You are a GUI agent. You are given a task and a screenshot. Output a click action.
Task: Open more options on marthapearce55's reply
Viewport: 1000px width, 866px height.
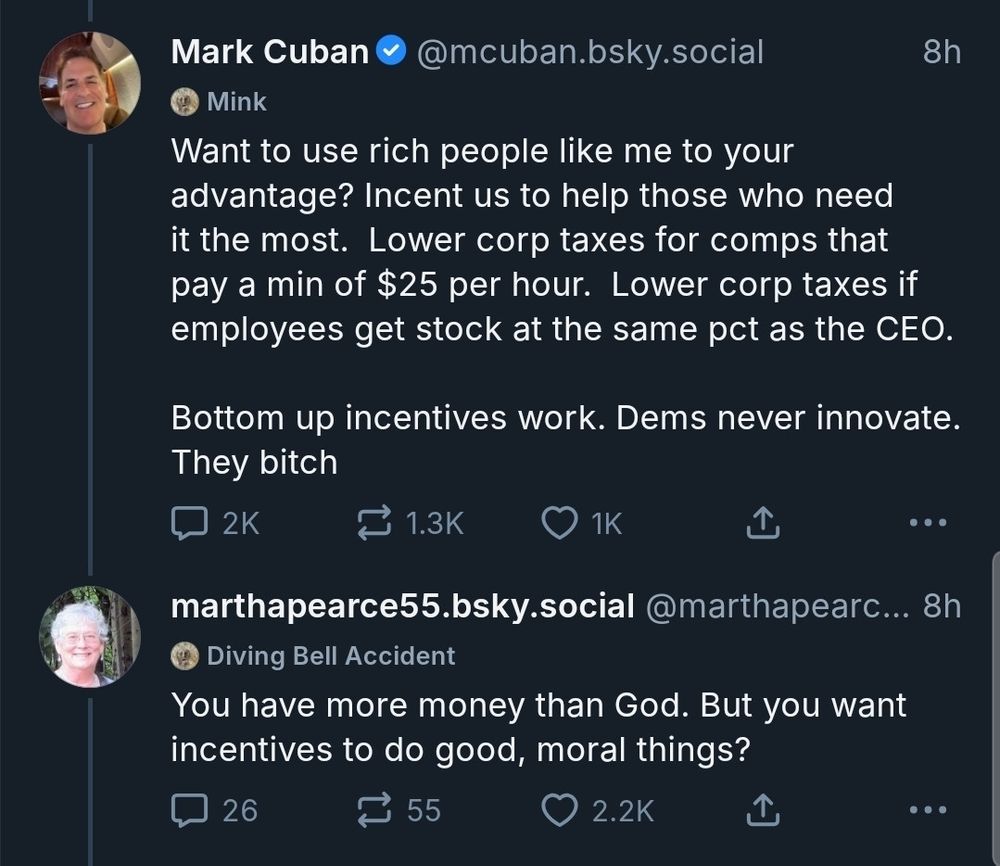coord(929,809)
